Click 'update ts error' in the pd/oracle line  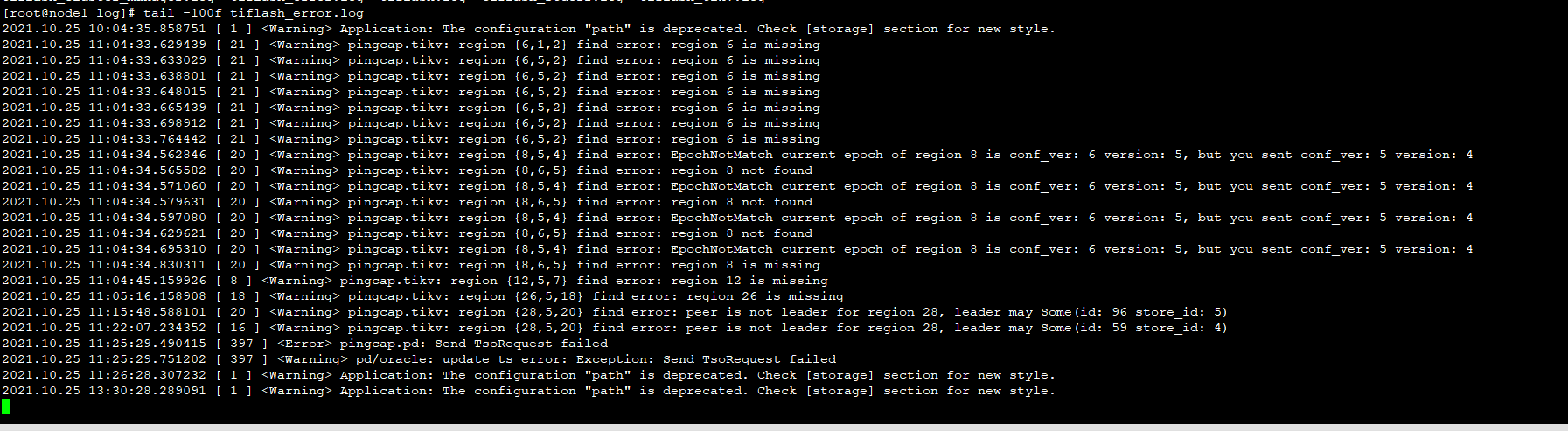pyautogui.click(x=497, y=359)
